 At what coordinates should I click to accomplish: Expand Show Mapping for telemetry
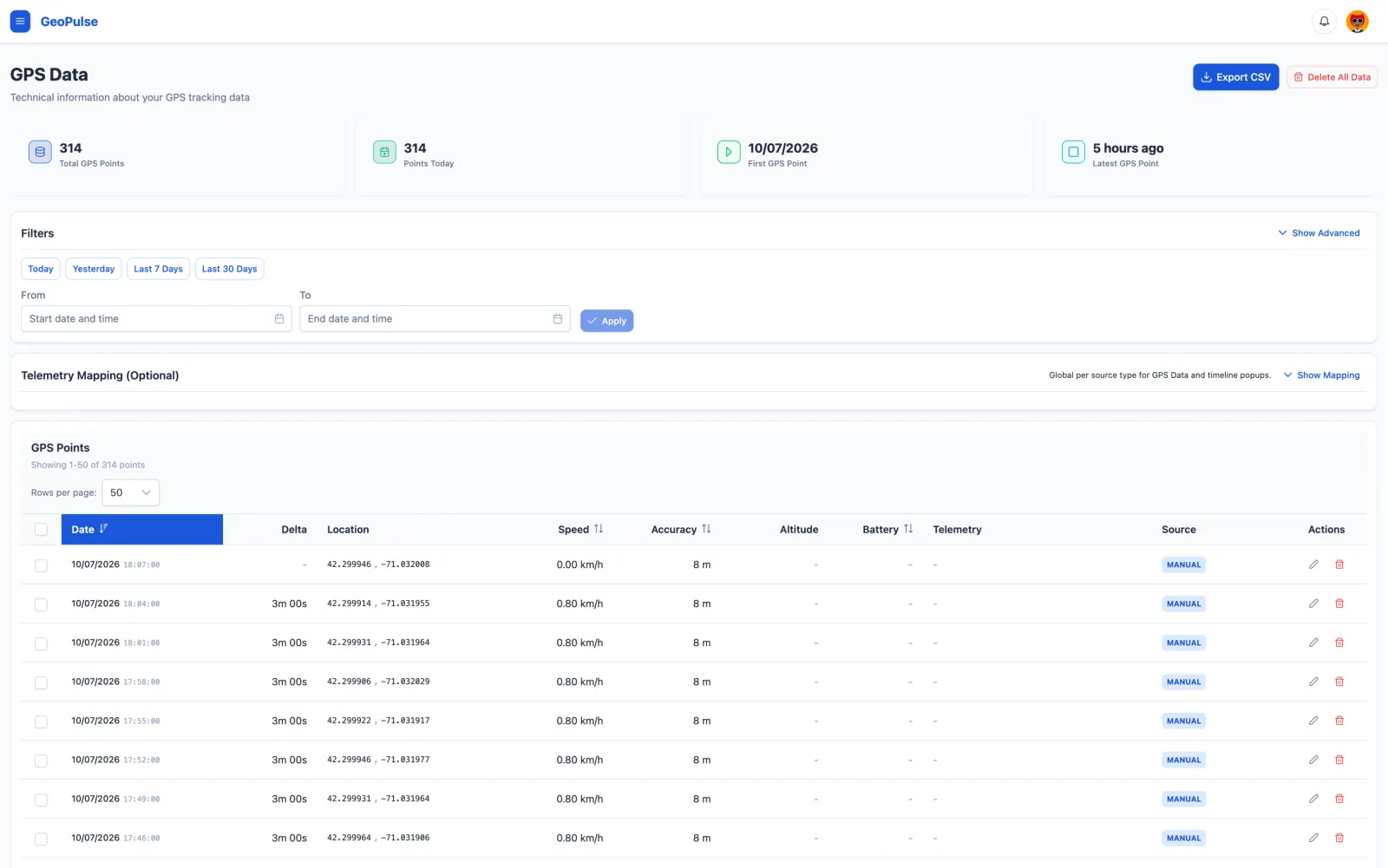(1321, 375)
